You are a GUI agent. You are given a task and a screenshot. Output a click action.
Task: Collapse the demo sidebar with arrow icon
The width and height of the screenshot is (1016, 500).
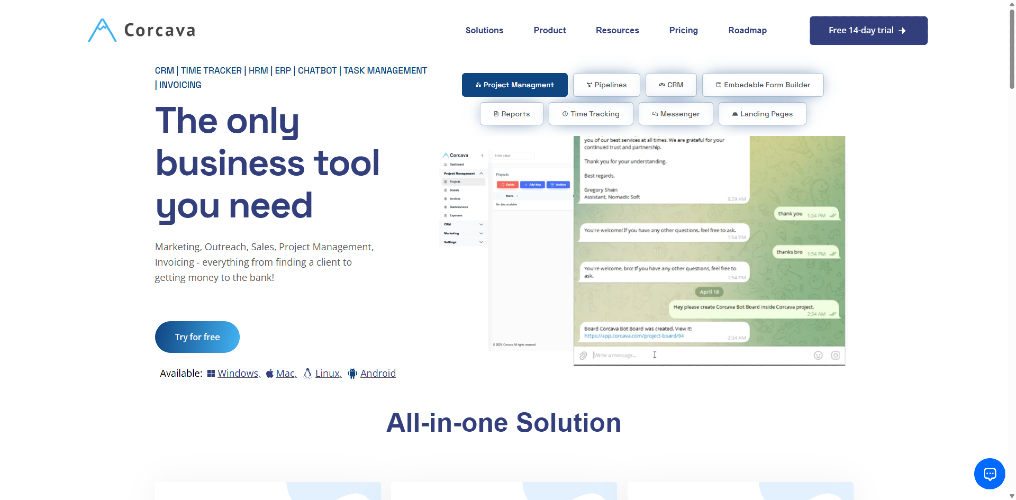tap(482, 155)
